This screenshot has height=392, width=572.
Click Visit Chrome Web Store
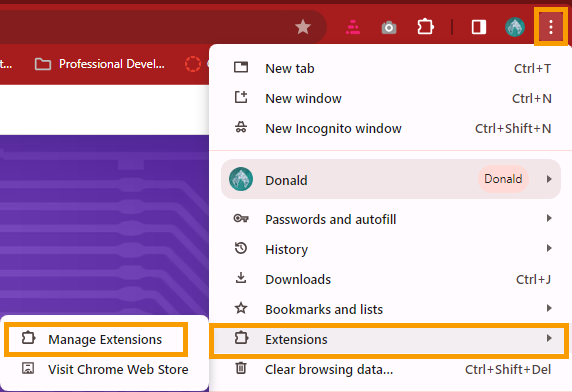(x=105, y=369)
